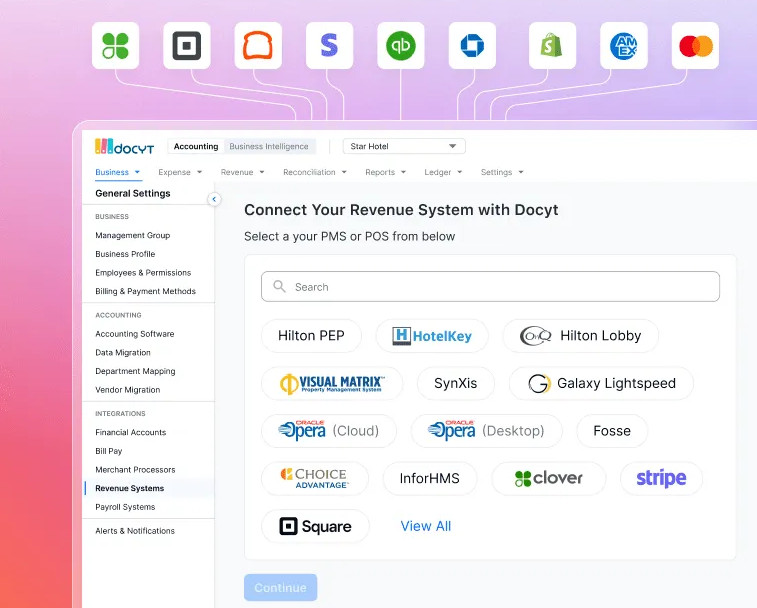Switch to Business Intelligence tab
The height and width of the screenshot is (608, 757).
(269, 146)
